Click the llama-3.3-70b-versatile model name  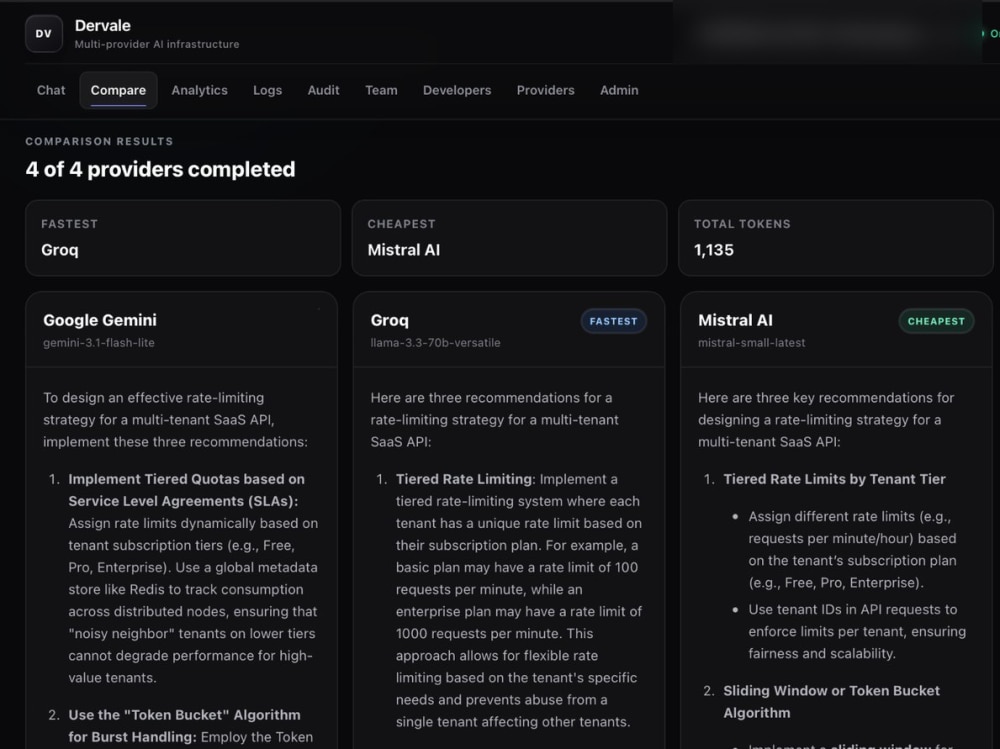pyautogui.click(x=436, y=343)
